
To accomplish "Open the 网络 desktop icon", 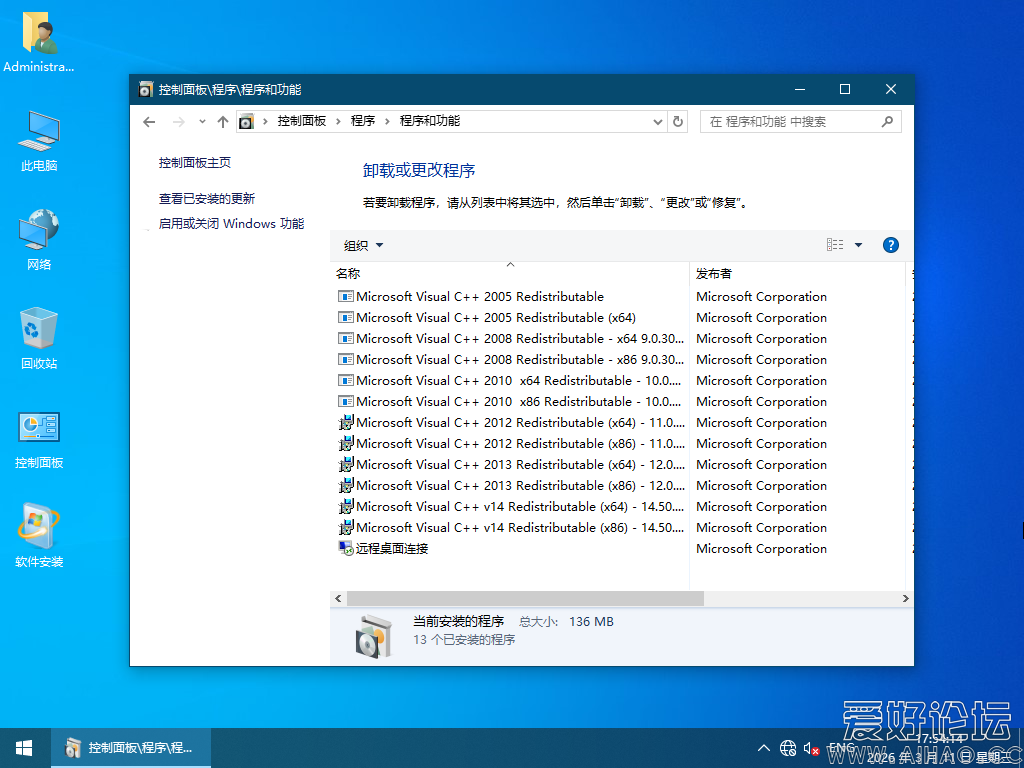I will click(39, 240).
